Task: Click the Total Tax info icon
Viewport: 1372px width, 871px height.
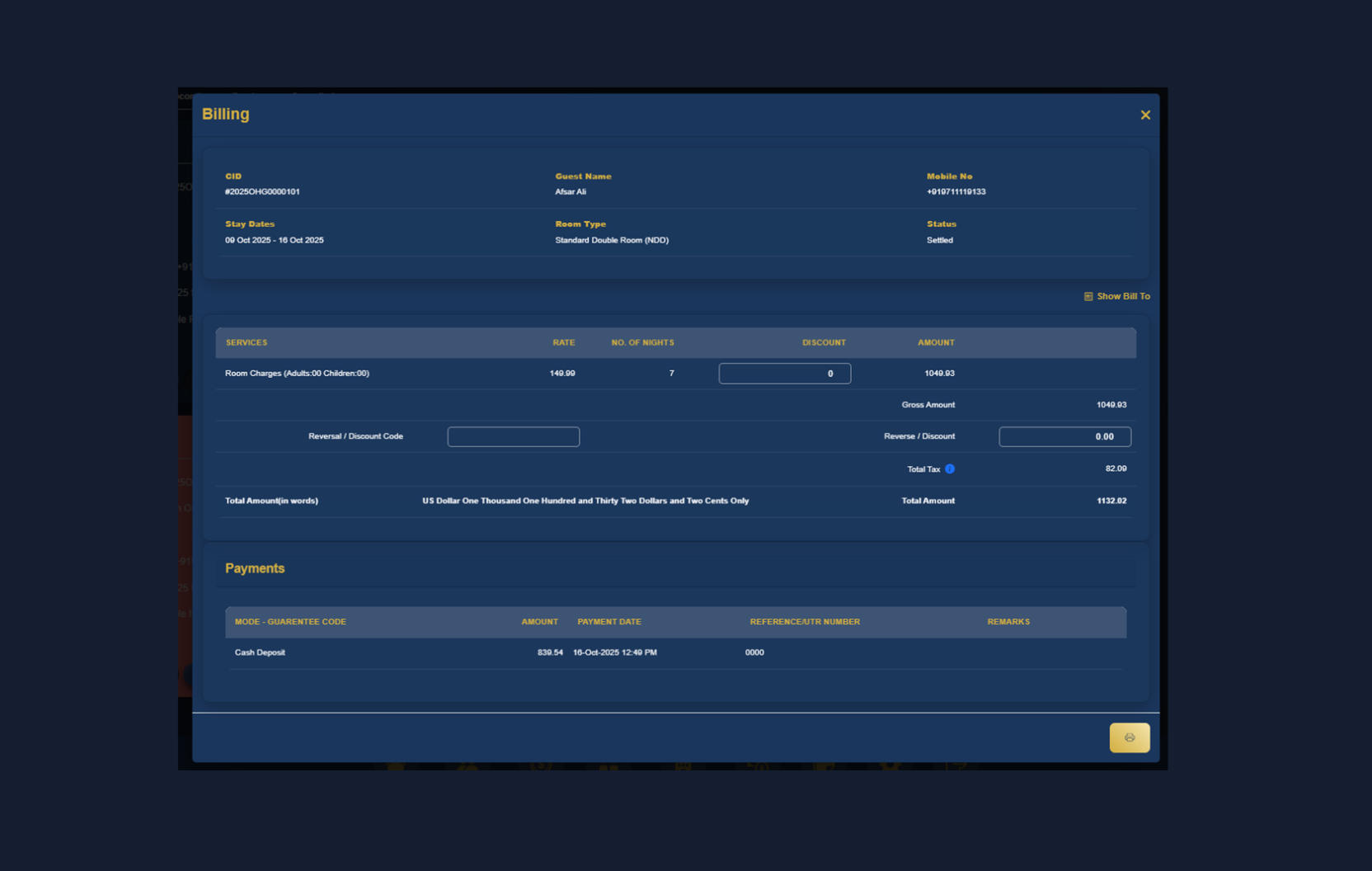Action: point(950,468)
